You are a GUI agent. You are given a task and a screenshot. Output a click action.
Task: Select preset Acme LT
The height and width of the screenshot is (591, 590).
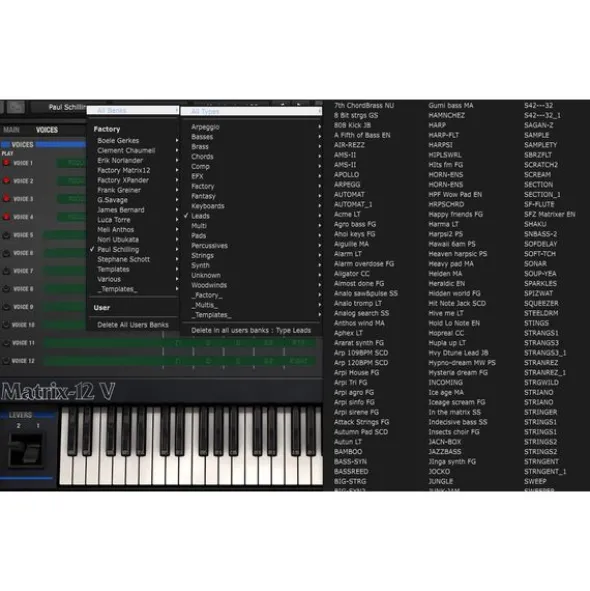tap(347, 214)
